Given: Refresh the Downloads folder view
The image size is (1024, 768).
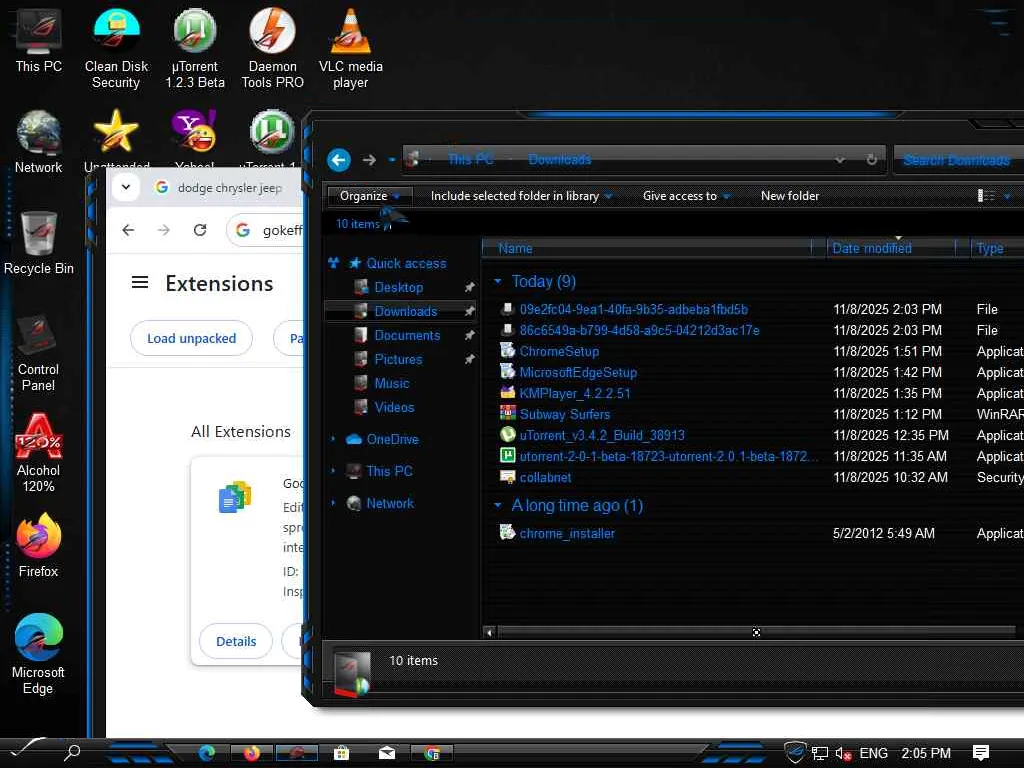Looking at the screenshot, I should [871, 160].
